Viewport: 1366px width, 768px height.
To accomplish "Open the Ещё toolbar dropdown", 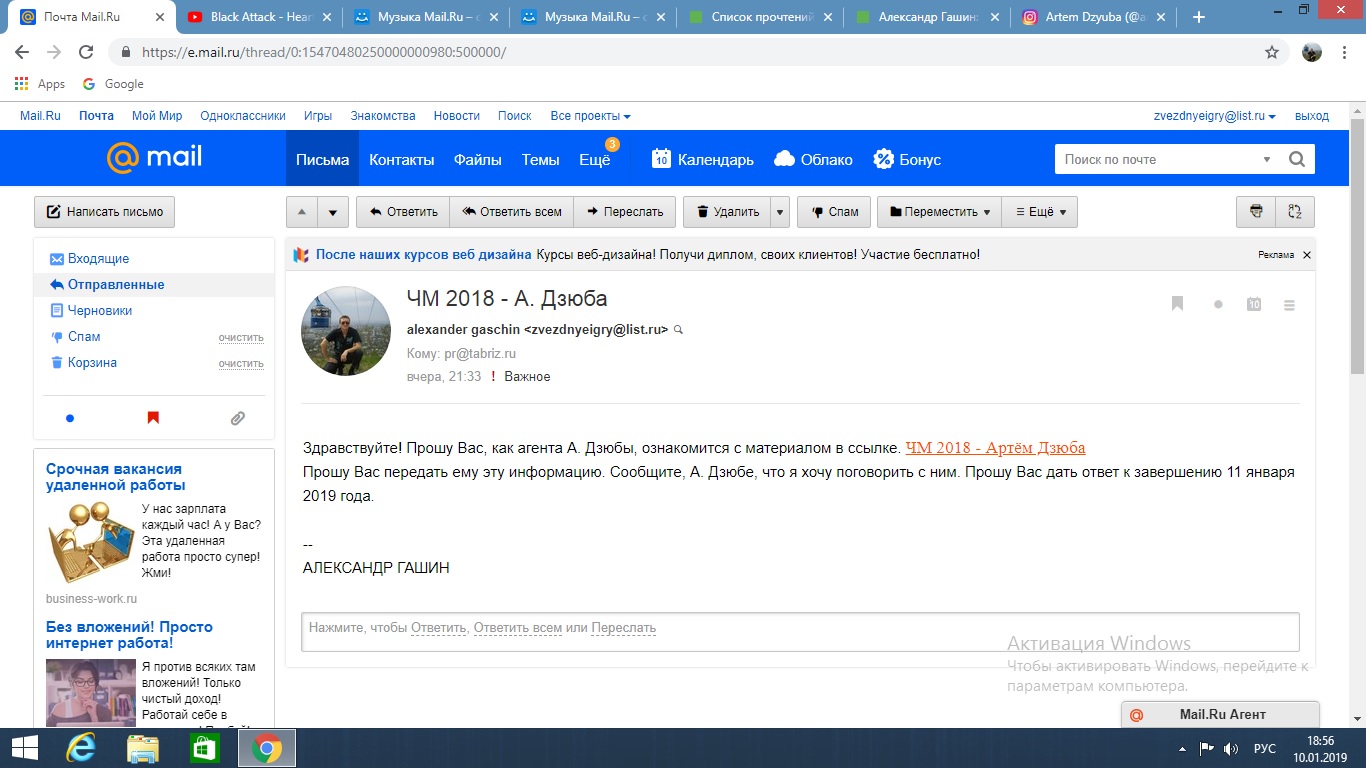I will point(1041,212).
